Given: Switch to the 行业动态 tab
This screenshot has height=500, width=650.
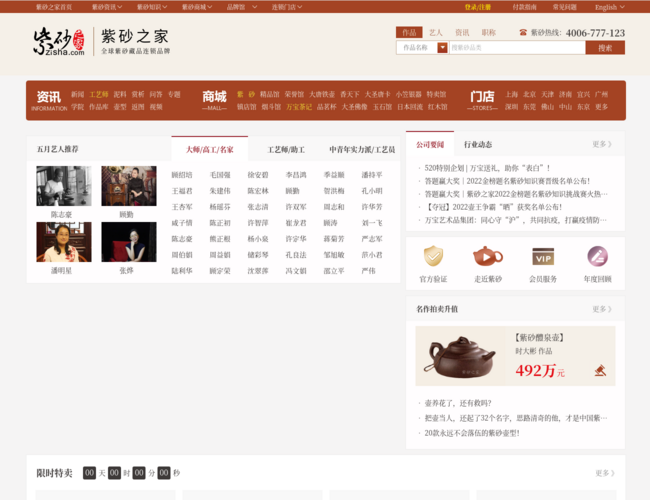Looking at the screenshot, I should (x=477, y=144).
